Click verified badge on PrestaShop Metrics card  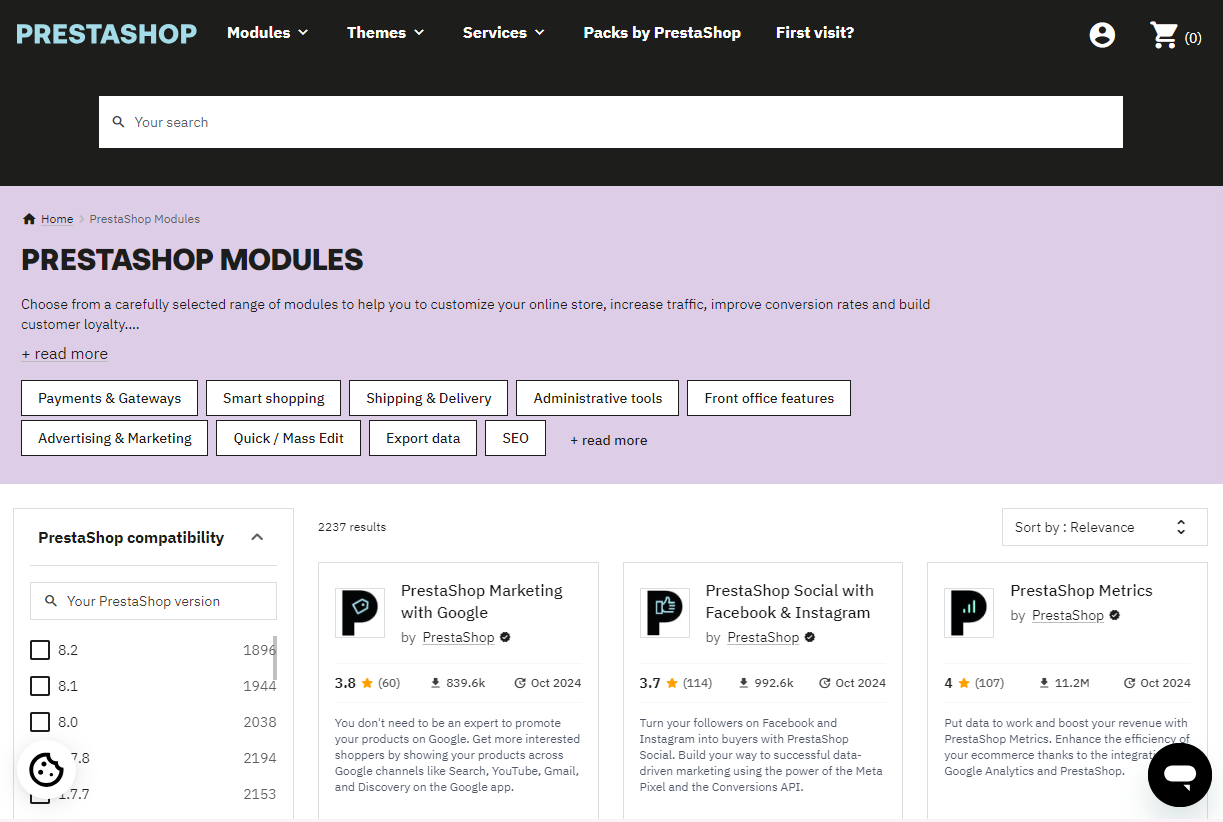tap(1114, 615)
